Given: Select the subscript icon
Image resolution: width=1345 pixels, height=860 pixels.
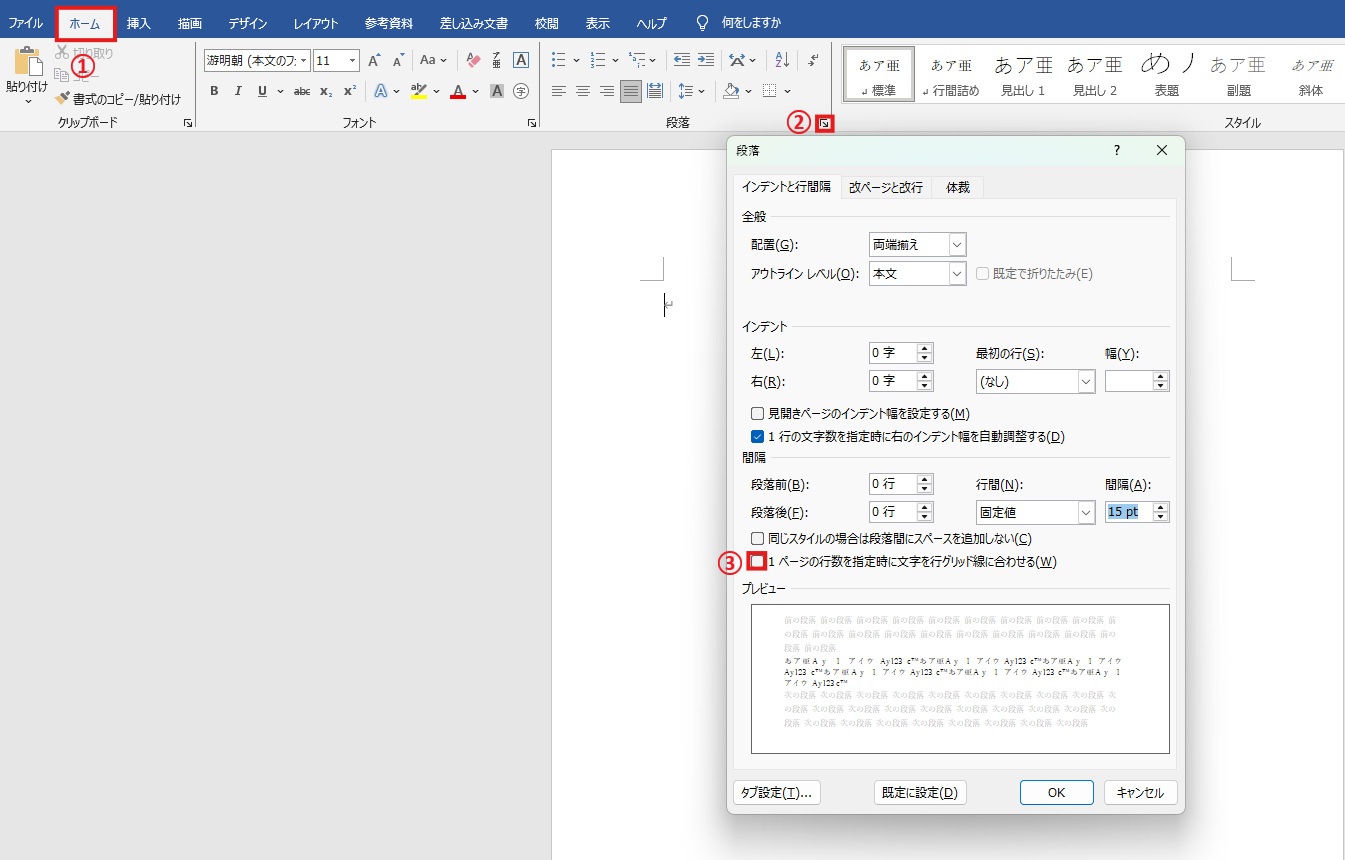Looking at the screenshot, I should pyautogui.click(x=325, y=91).
